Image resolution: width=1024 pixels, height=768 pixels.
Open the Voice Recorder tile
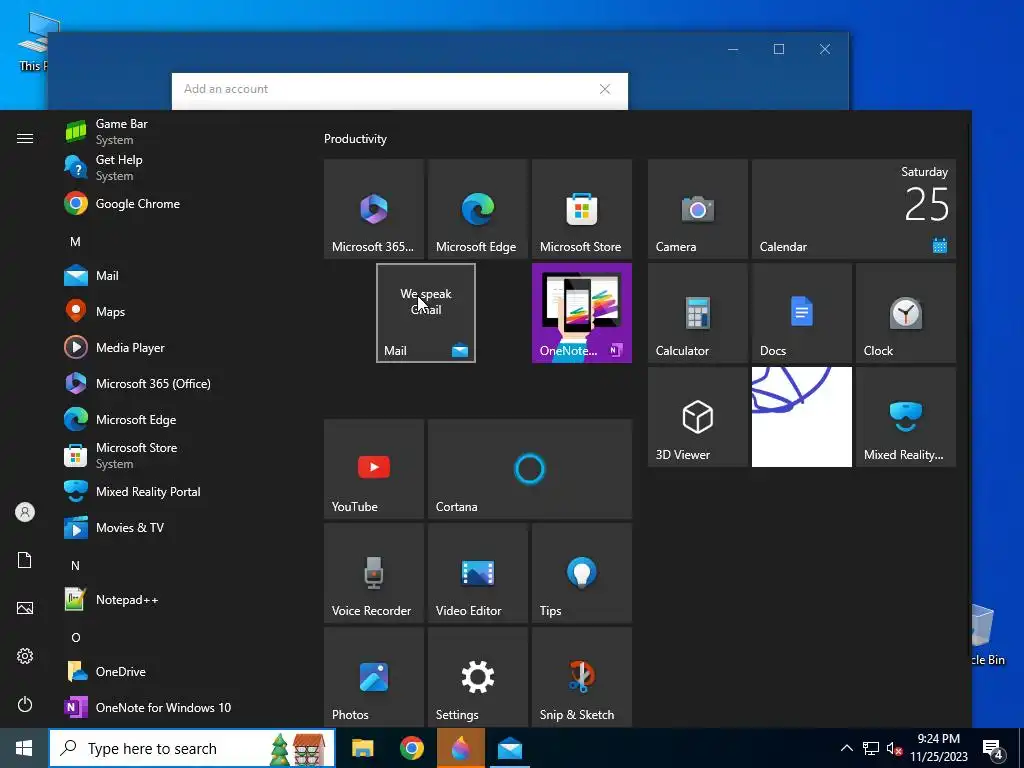[x=374, y=573]
